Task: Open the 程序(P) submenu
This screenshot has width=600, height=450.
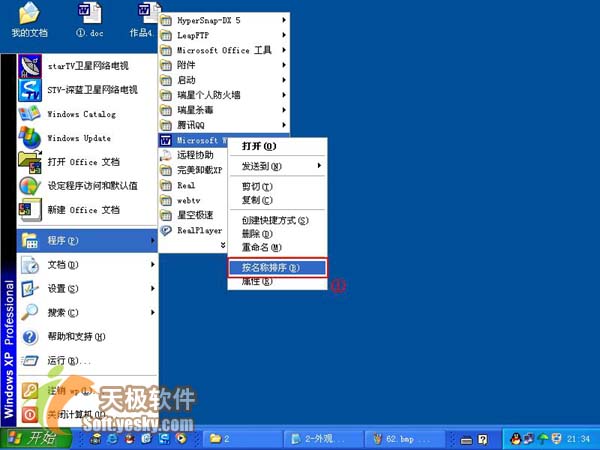Action: (x=87, y=241)
